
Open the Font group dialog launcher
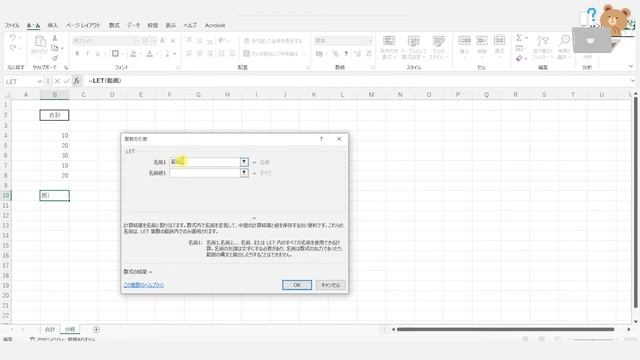pos(178,67)
